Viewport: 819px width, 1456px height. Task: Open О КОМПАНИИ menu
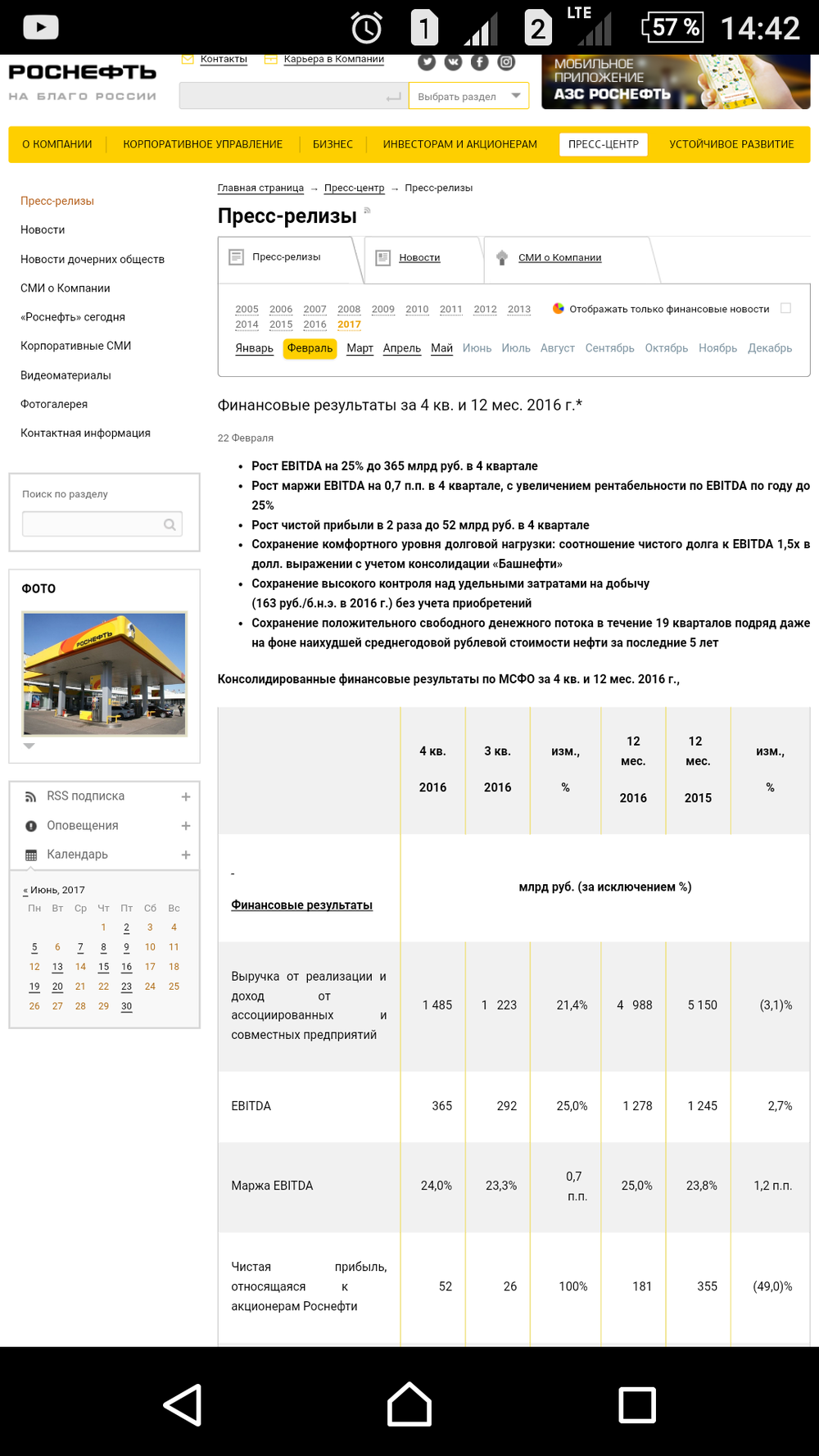(57, 144)
